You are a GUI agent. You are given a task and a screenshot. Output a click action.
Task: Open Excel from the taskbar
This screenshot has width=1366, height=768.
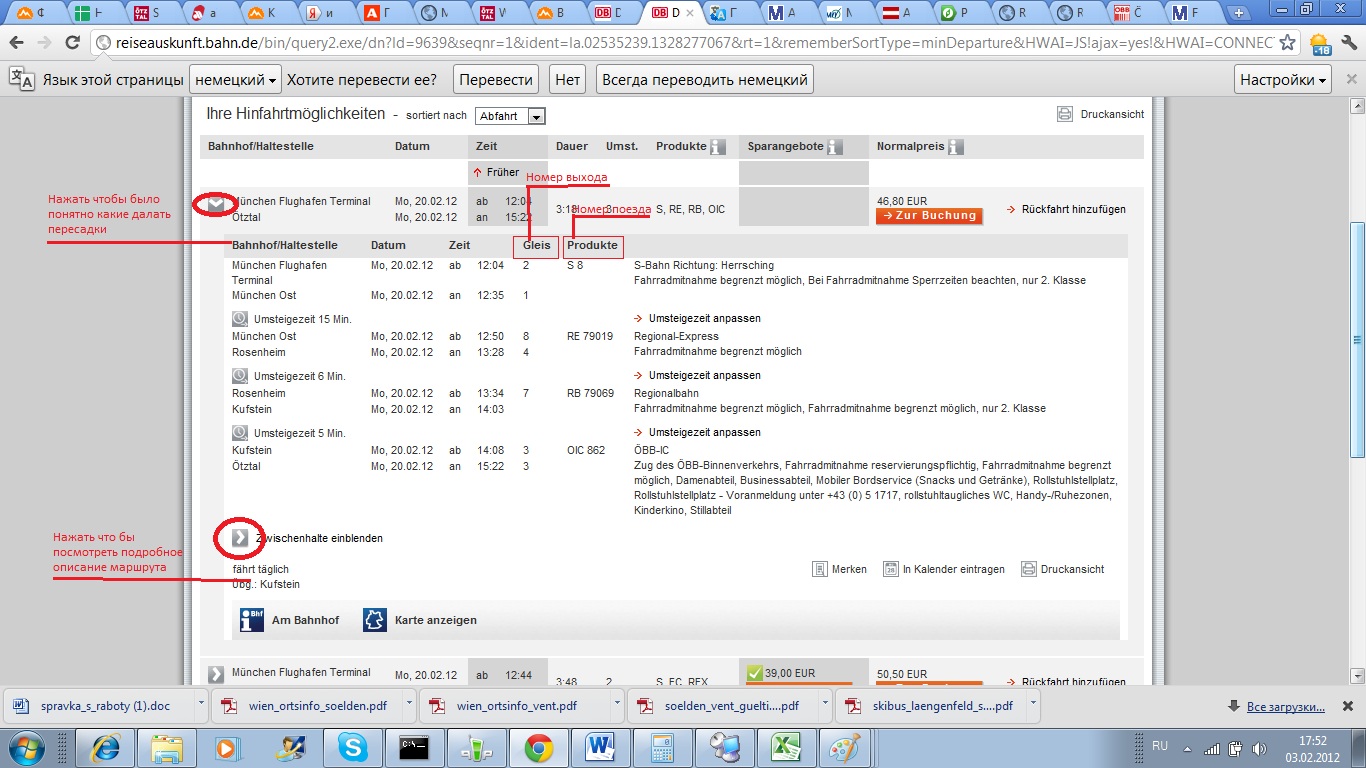(x=784, y=746)
